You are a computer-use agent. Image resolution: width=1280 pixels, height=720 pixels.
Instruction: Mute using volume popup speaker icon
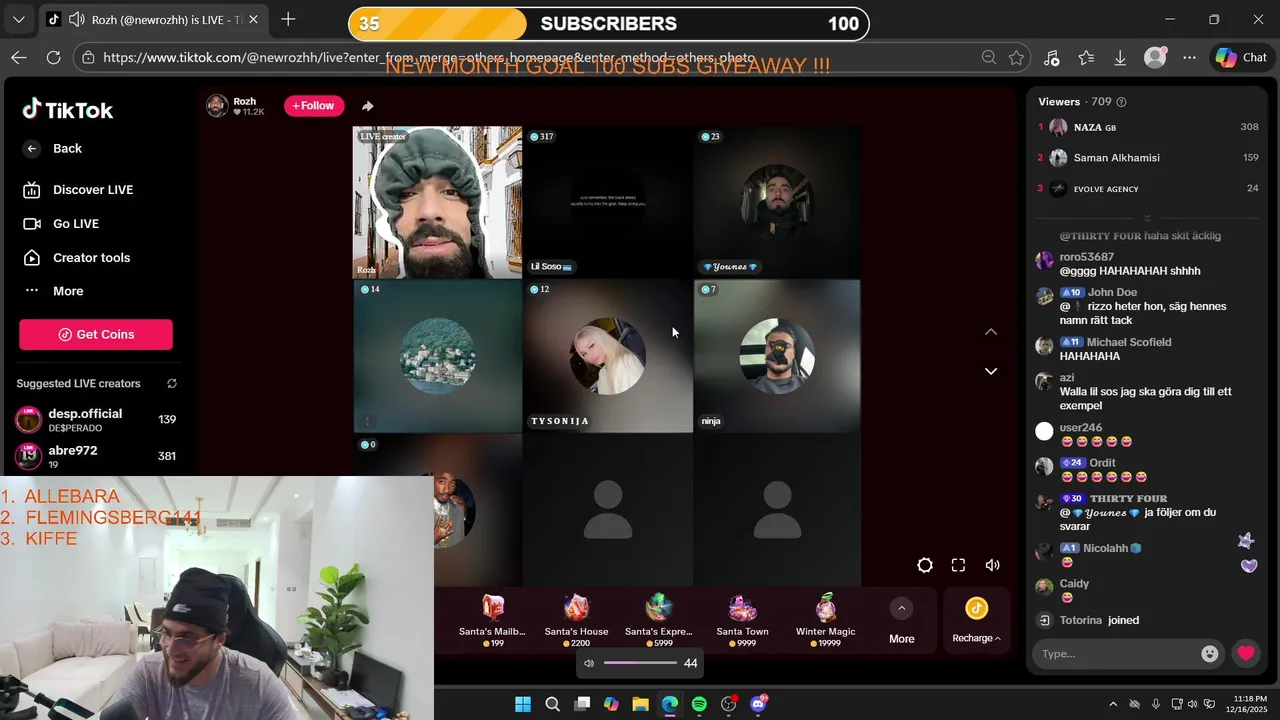click(x=589, y=663)
